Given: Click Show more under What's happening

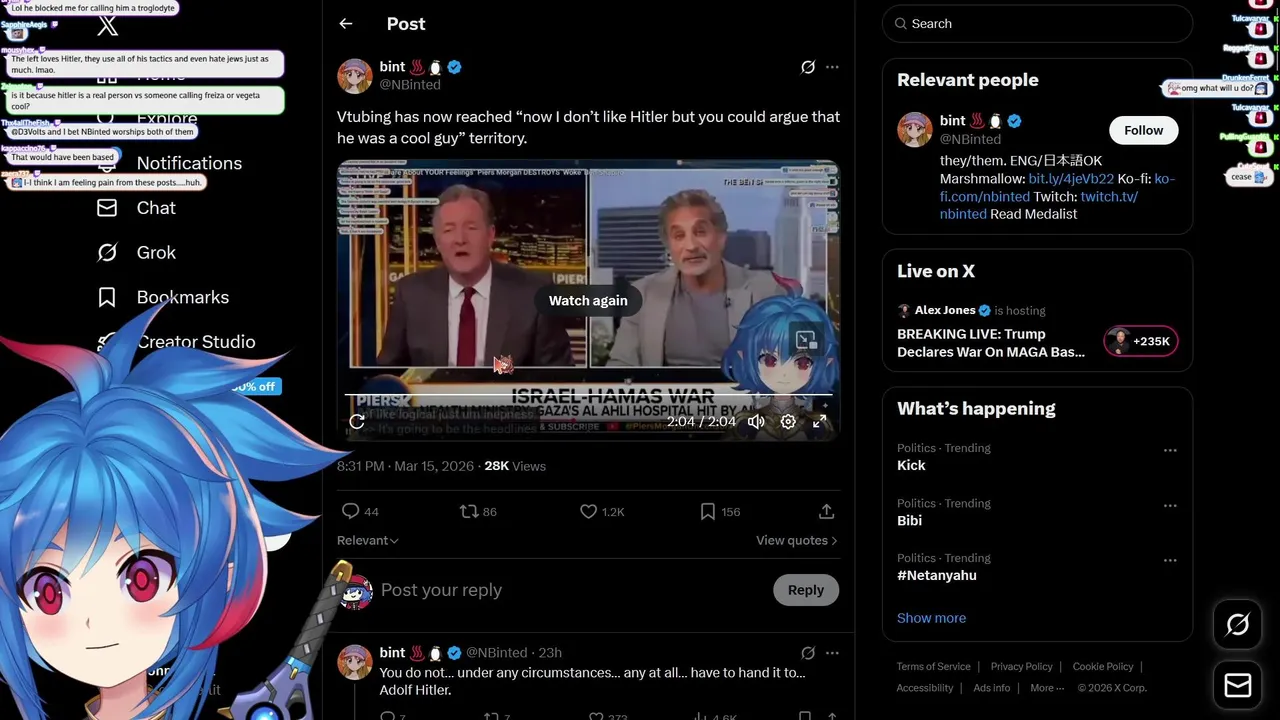Looking at the screenshot, I should (x=931, y=618).
